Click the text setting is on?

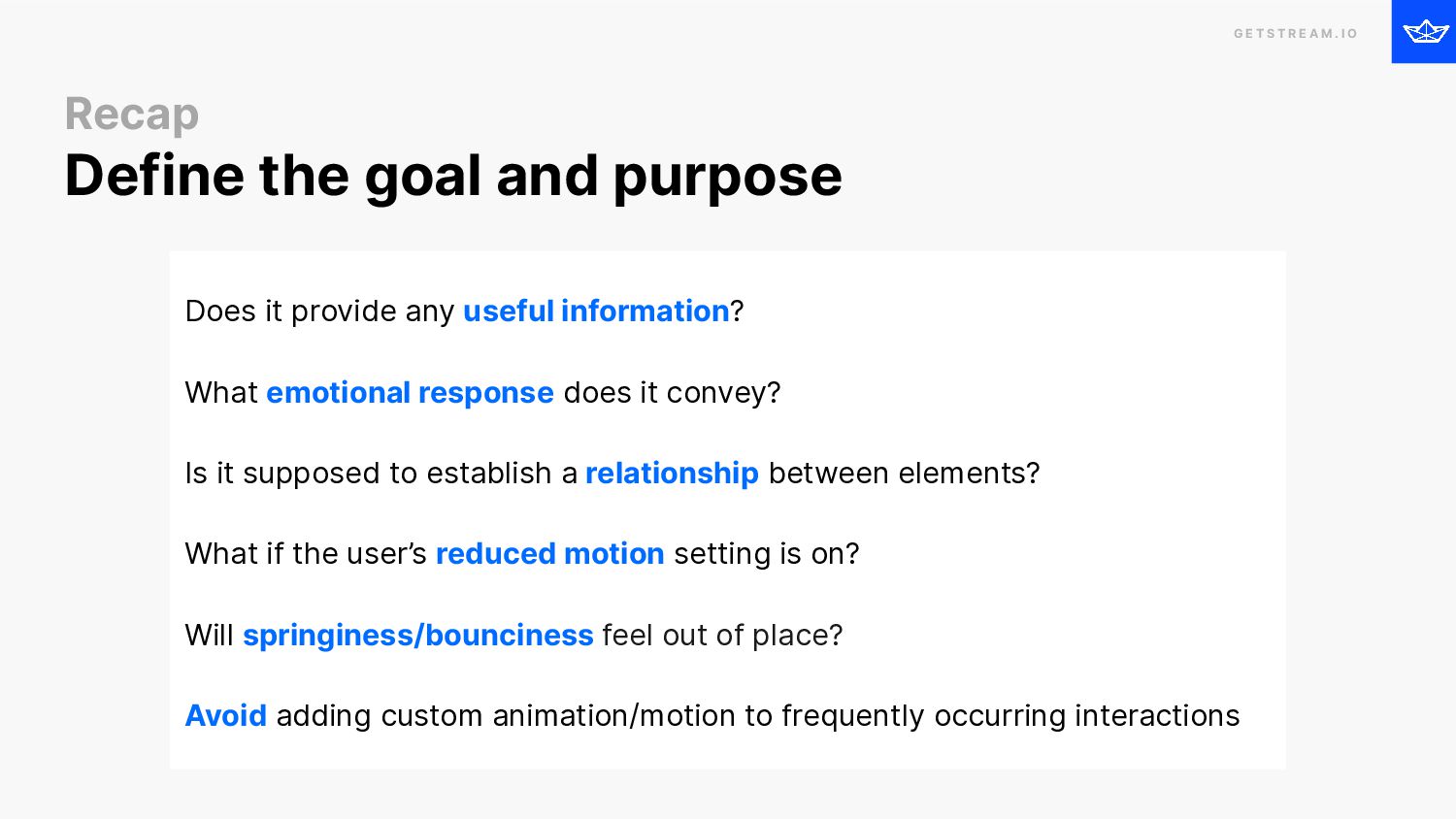coord(767,554)
